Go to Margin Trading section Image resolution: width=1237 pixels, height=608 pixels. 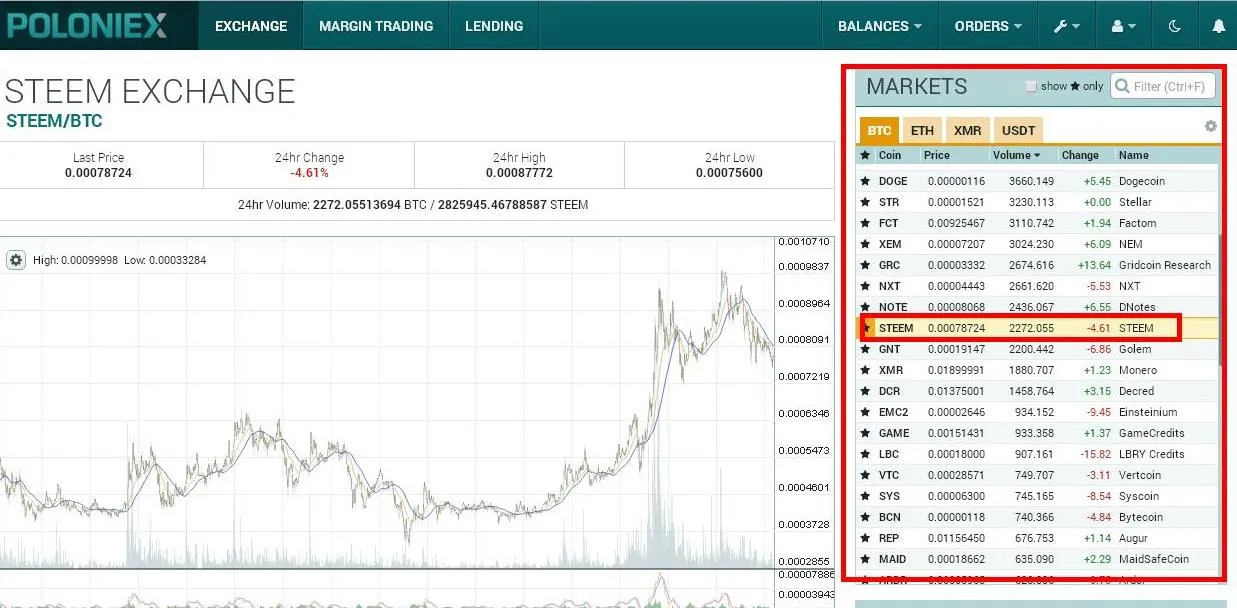pos(376,26)
